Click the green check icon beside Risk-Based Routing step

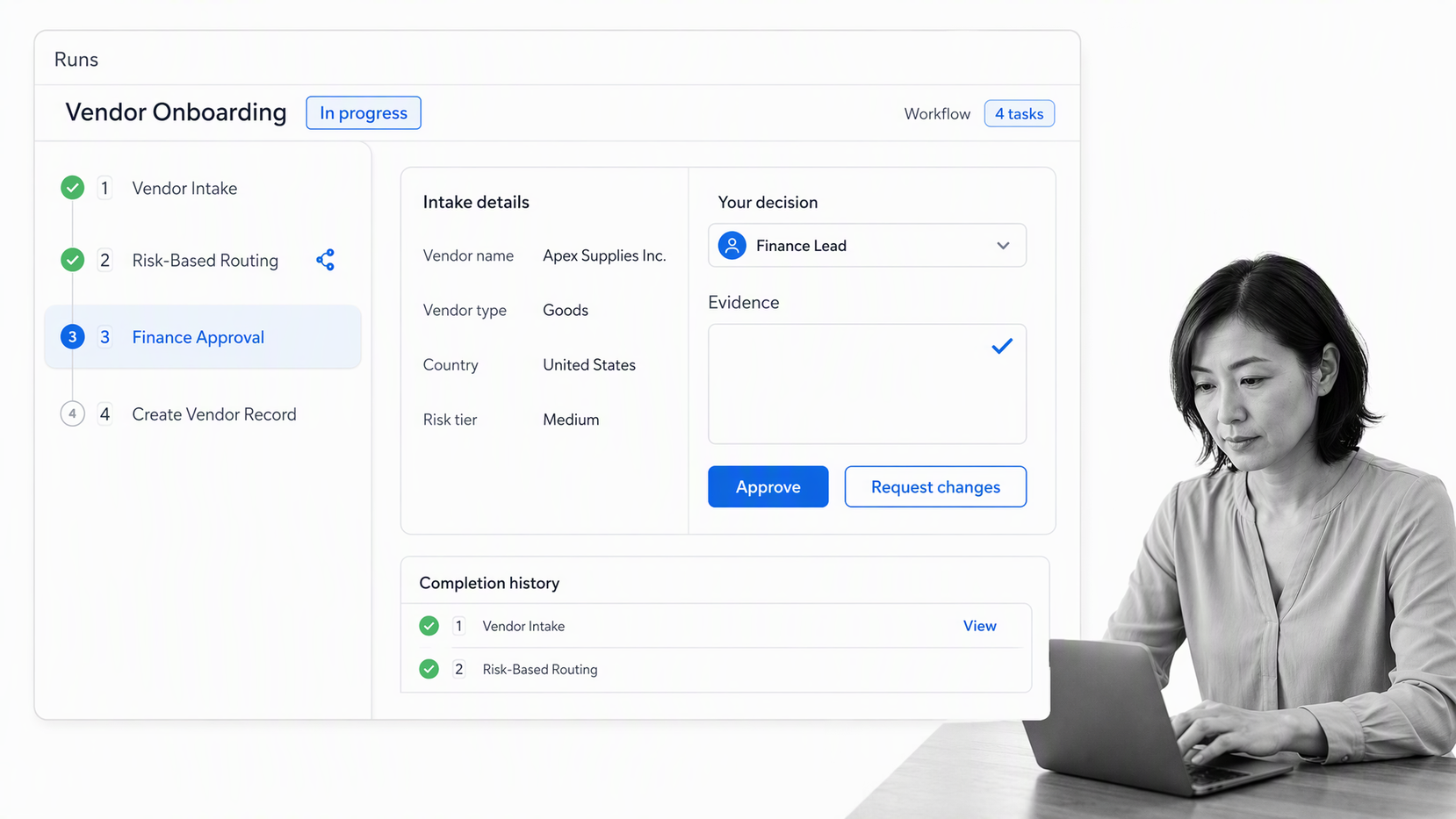point(72,260)
